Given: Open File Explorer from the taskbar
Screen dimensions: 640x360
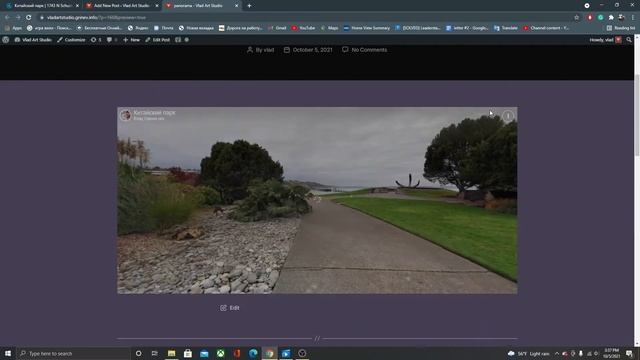Looking at the screenshot, I should 171,353.
